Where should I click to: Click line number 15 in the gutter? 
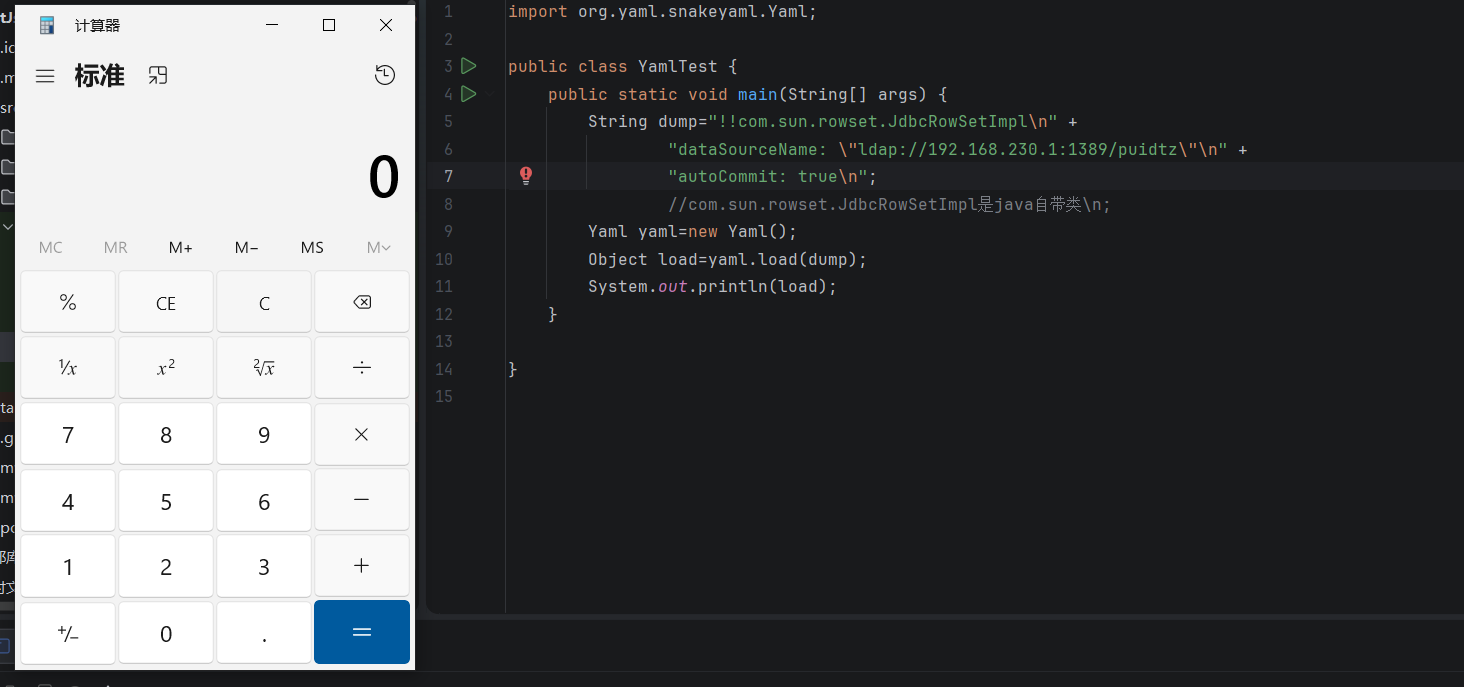[443, 396]
